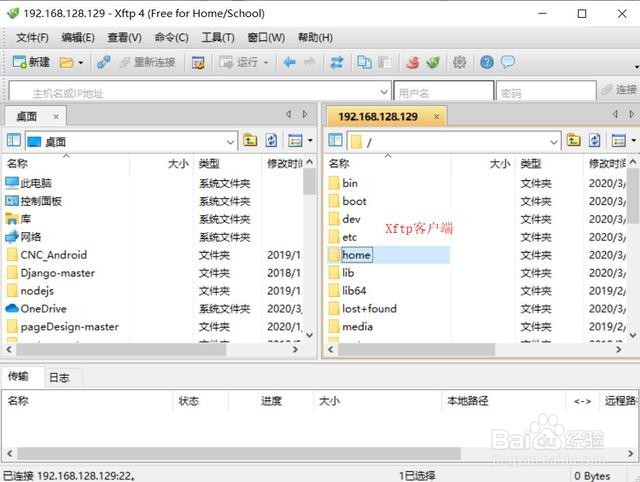Image resolution: width=640 pixels, height=482 pixels.
Task: Launch Xshell with the red icon
Action: (x=413, y=62)
